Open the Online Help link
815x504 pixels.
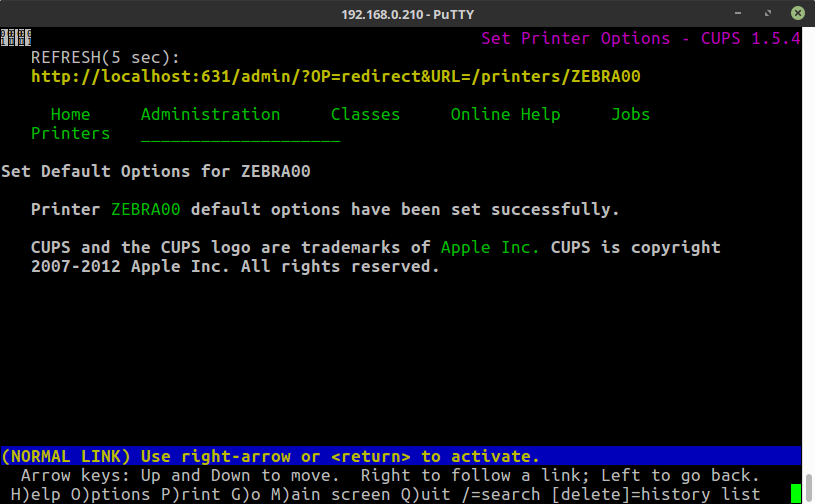click(505, 114)
